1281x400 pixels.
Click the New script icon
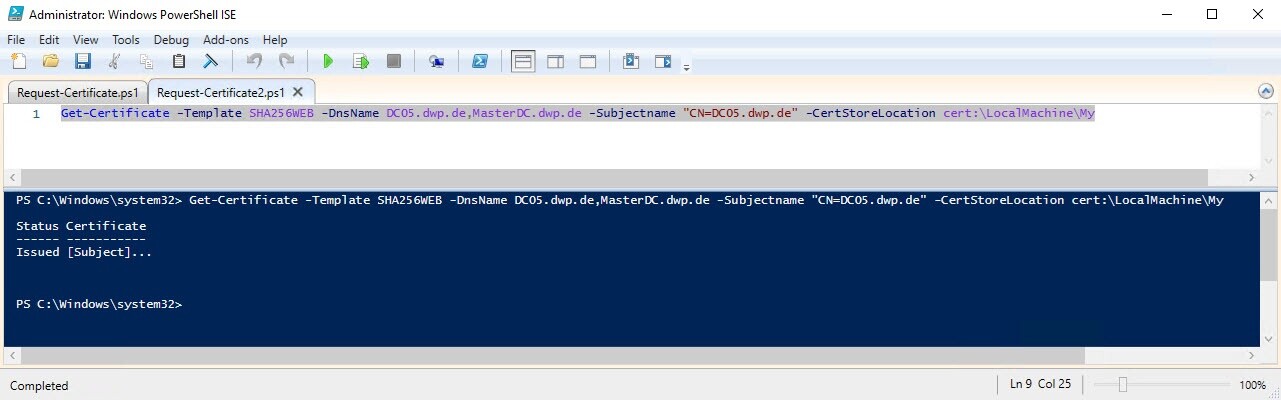18,62
